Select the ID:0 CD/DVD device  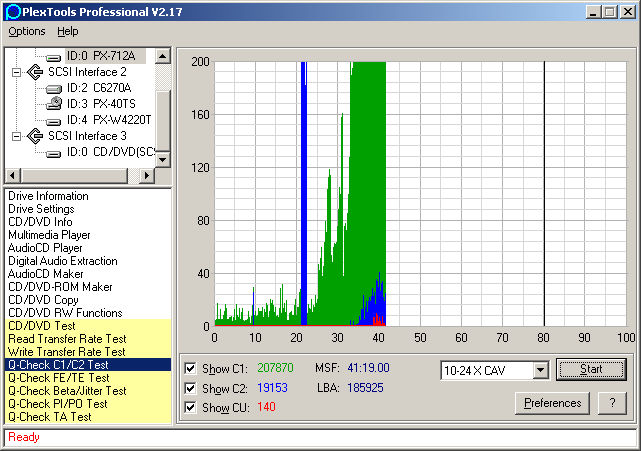click(x=110, y=152)
